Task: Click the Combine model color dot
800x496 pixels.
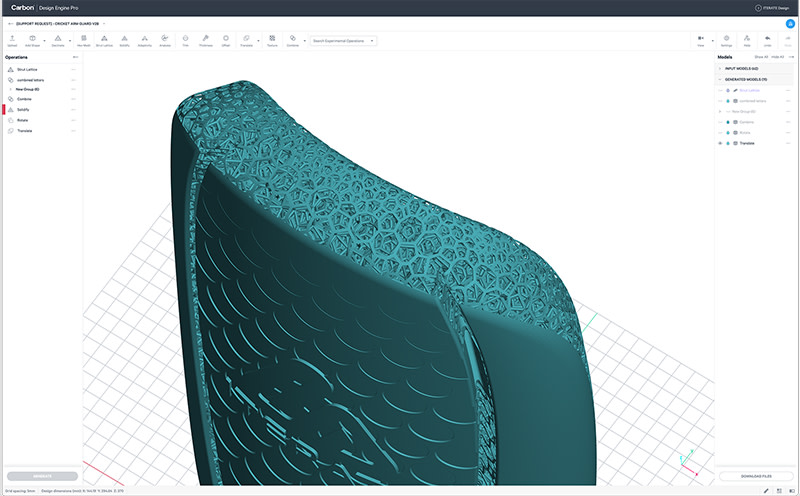Action: point(728,122)
